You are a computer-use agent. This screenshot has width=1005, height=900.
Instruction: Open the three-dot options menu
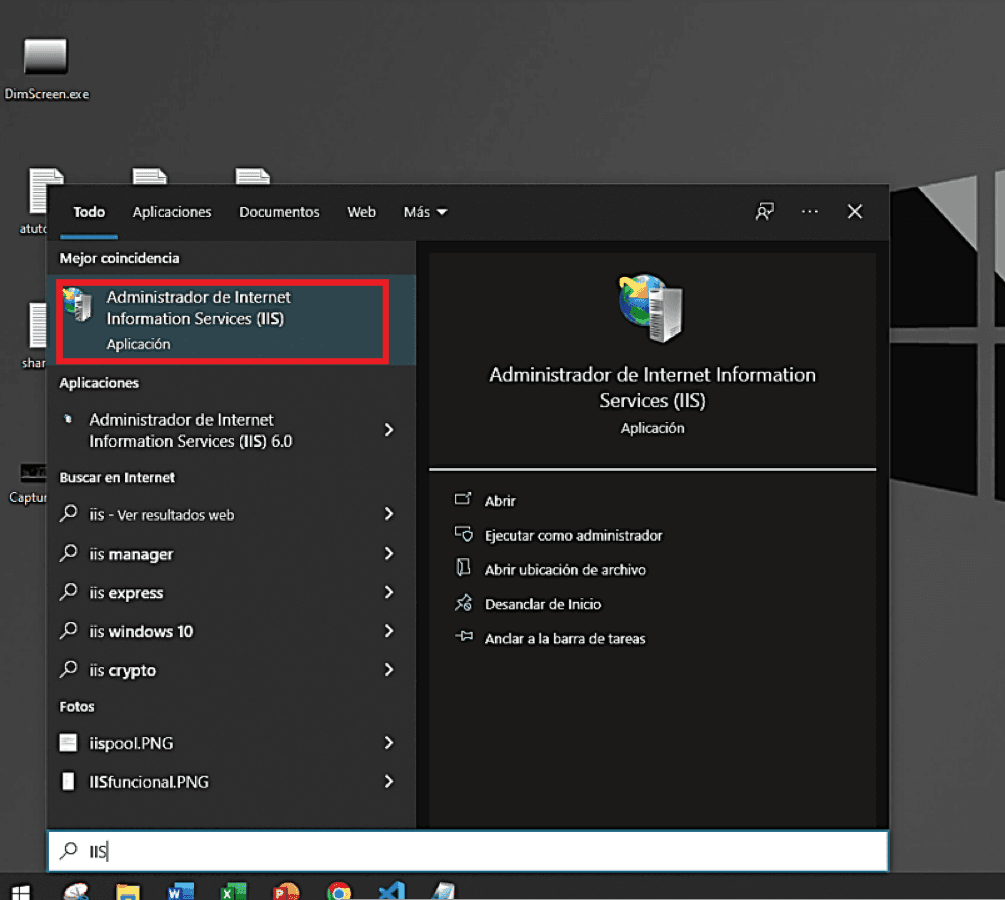pyautogui.click(x=810, y=212)
